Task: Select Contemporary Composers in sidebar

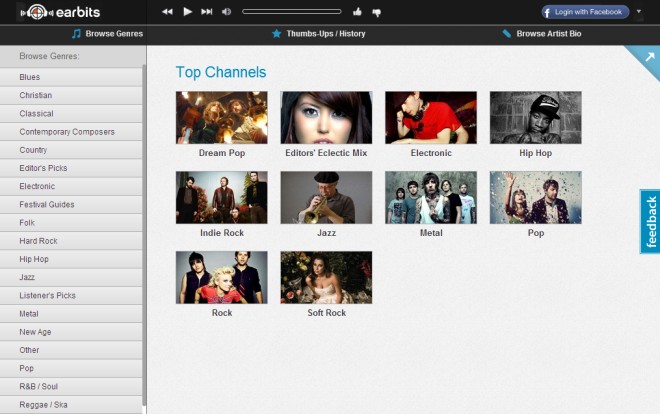Action: (x=71, y=132)
